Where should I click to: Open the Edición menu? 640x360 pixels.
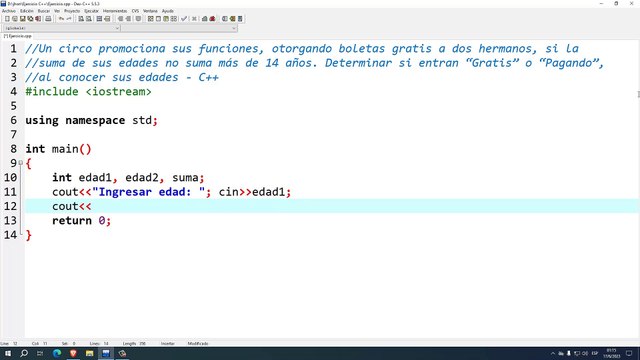27,11
